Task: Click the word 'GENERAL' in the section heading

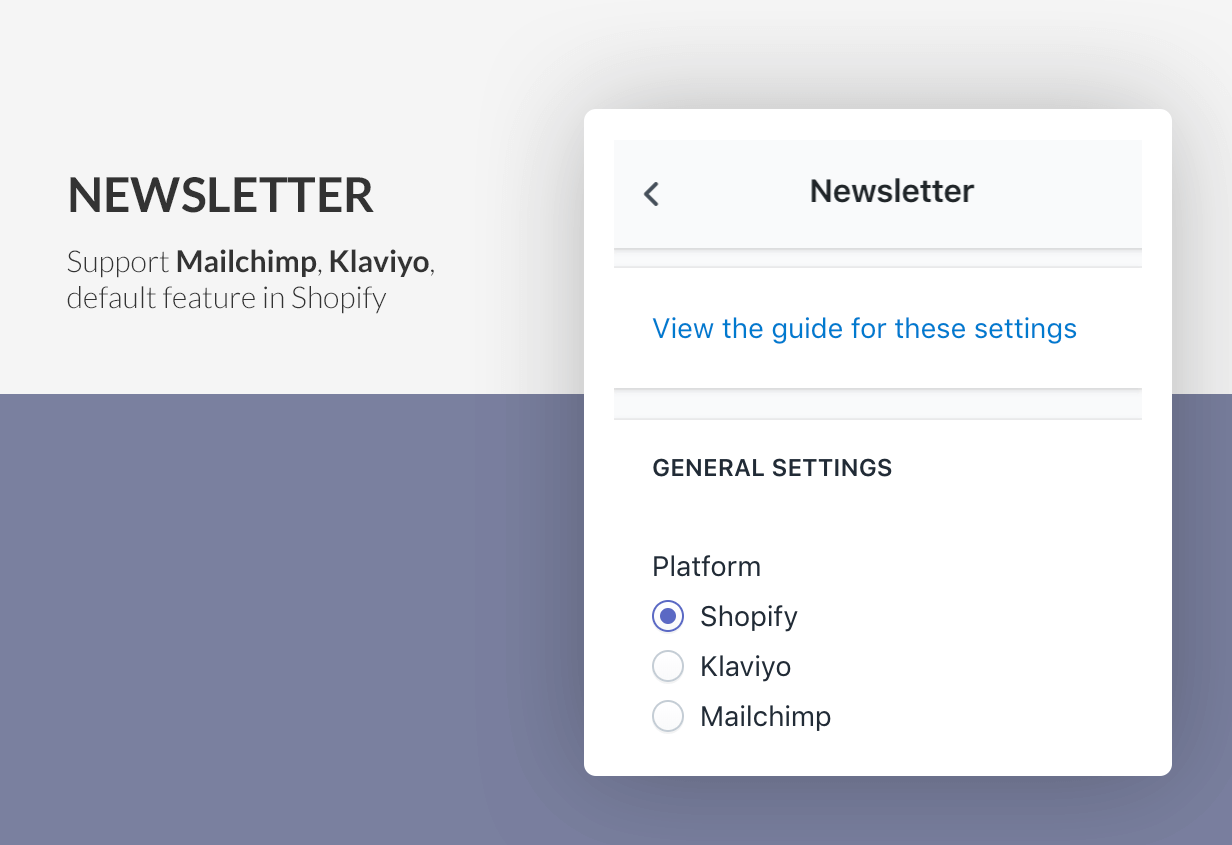Action: (x=708, y=467)
